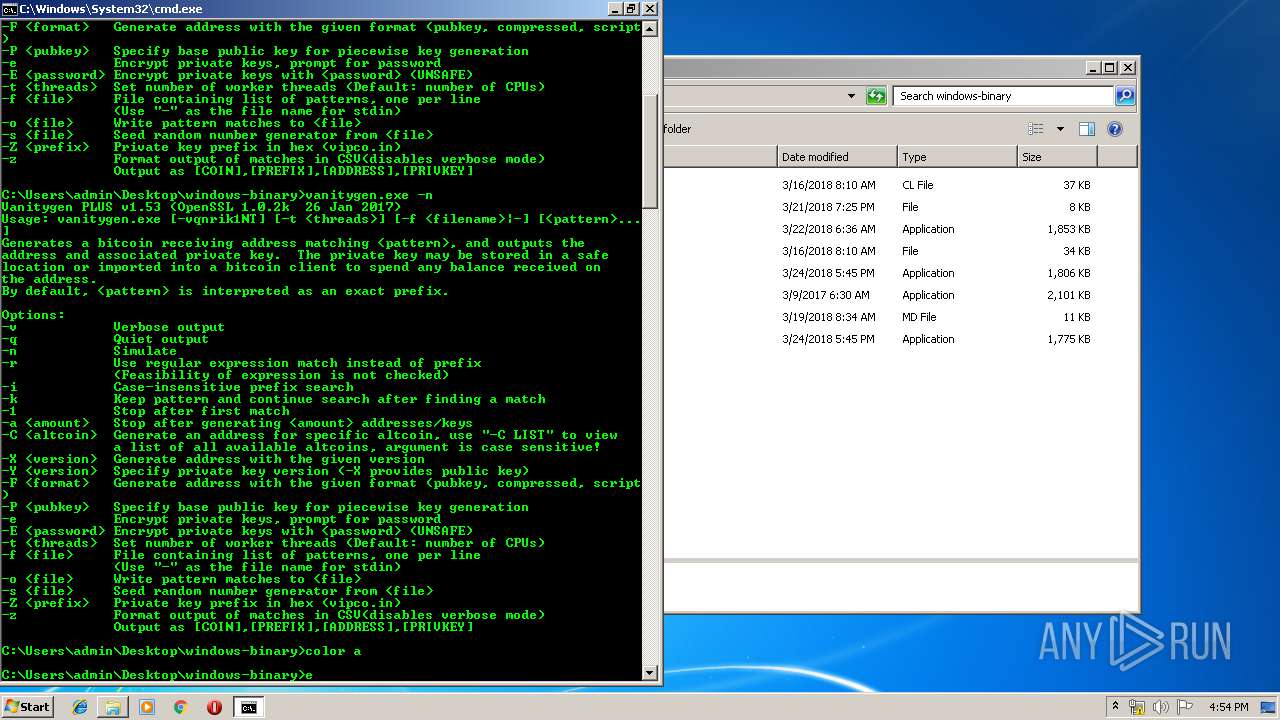
Task: Sort files by Size column
Action: tap(1057, 157)
